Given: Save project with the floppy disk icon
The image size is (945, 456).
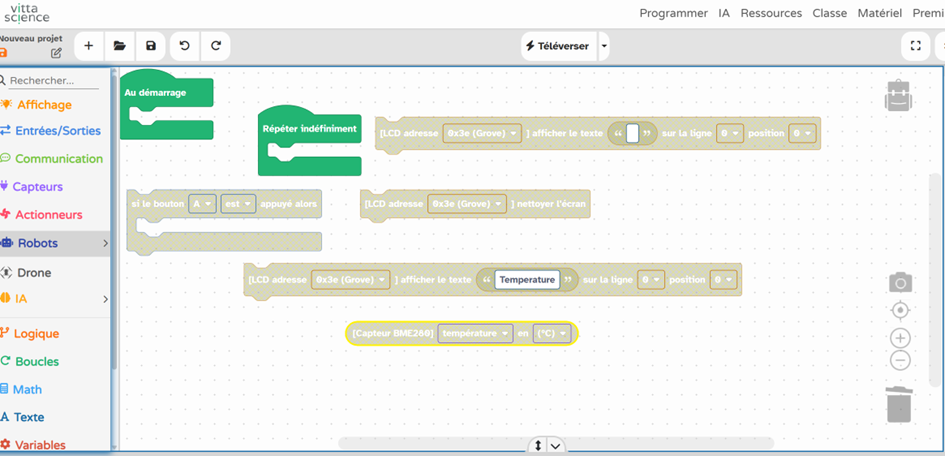Looking at the screenshot, I should 151,46.
